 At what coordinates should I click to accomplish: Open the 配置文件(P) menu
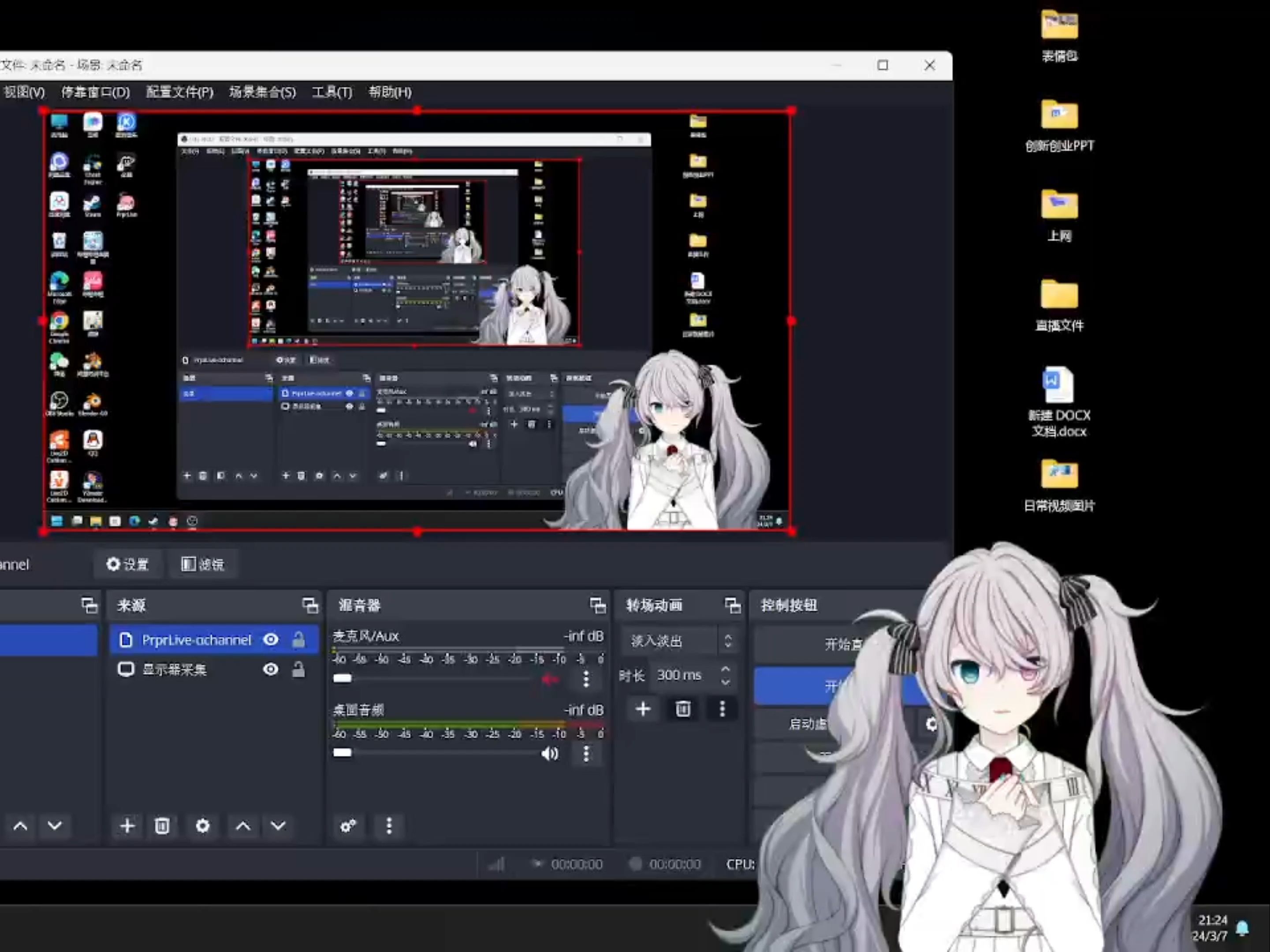point(179,92)
